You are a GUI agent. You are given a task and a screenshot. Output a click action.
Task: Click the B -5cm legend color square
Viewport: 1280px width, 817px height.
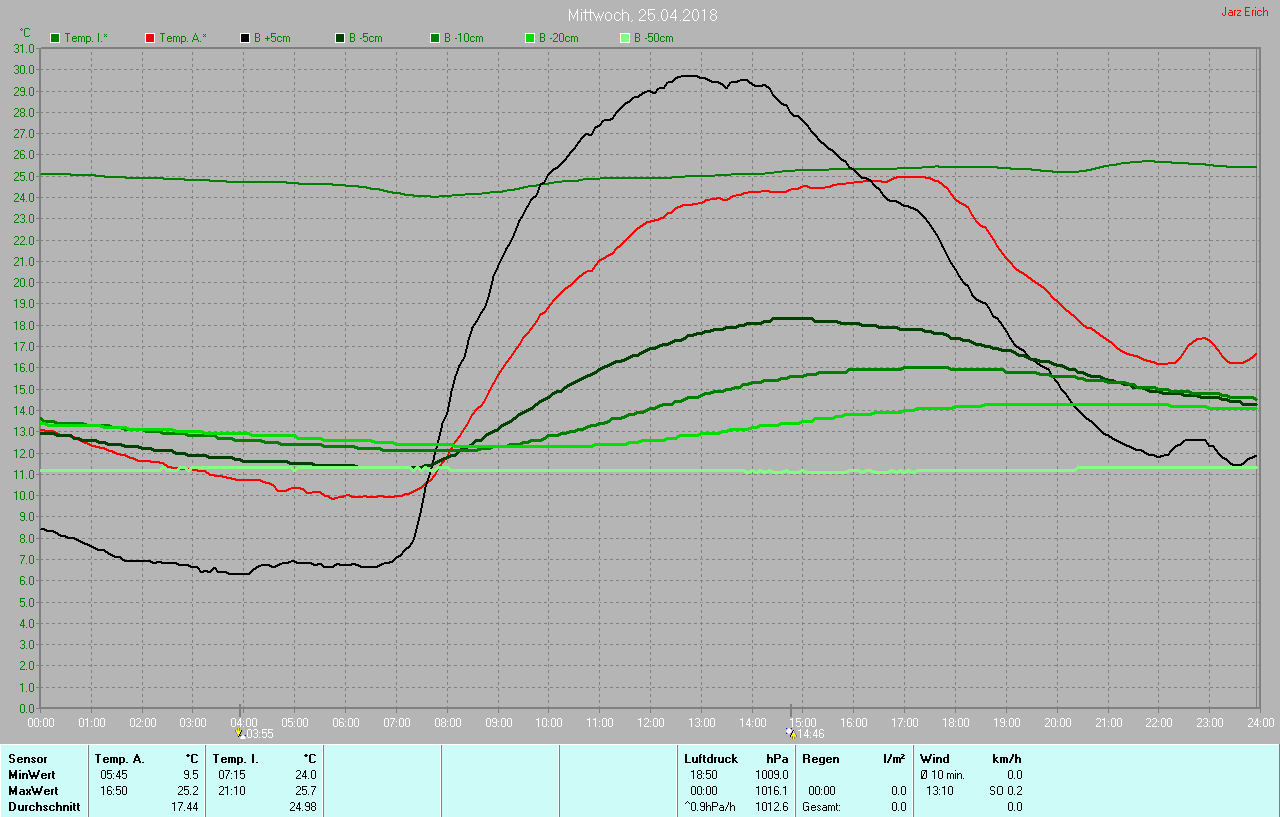point(340,38)
